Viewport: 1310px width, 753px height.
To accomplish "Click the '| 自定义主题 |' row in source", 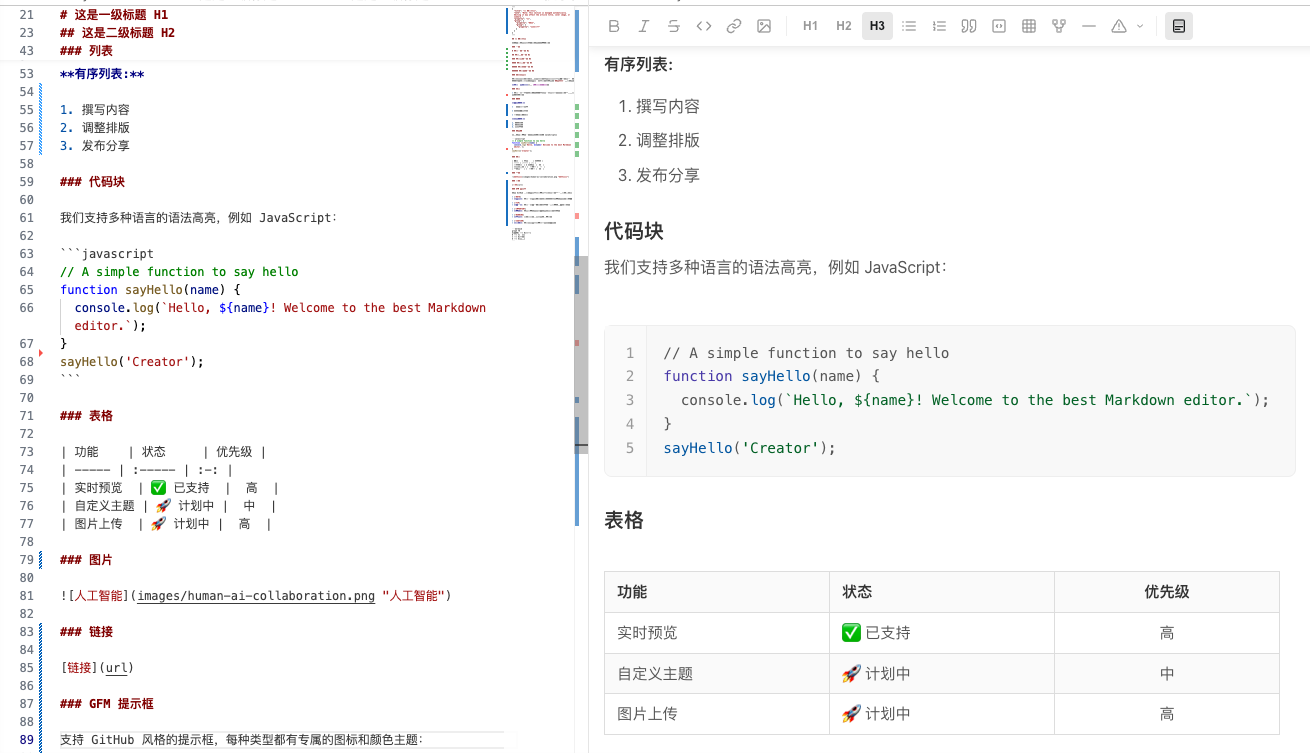I will coord(167,506).
